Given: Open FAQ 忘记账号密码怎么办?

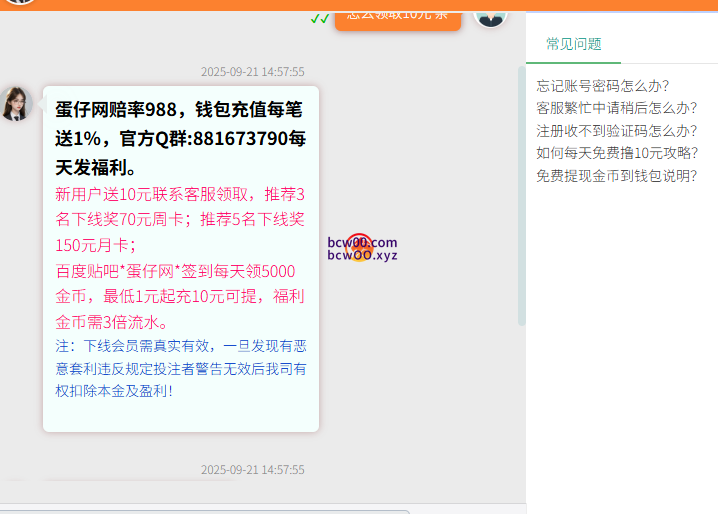Looking at the screenshot, I should point(603,86).
